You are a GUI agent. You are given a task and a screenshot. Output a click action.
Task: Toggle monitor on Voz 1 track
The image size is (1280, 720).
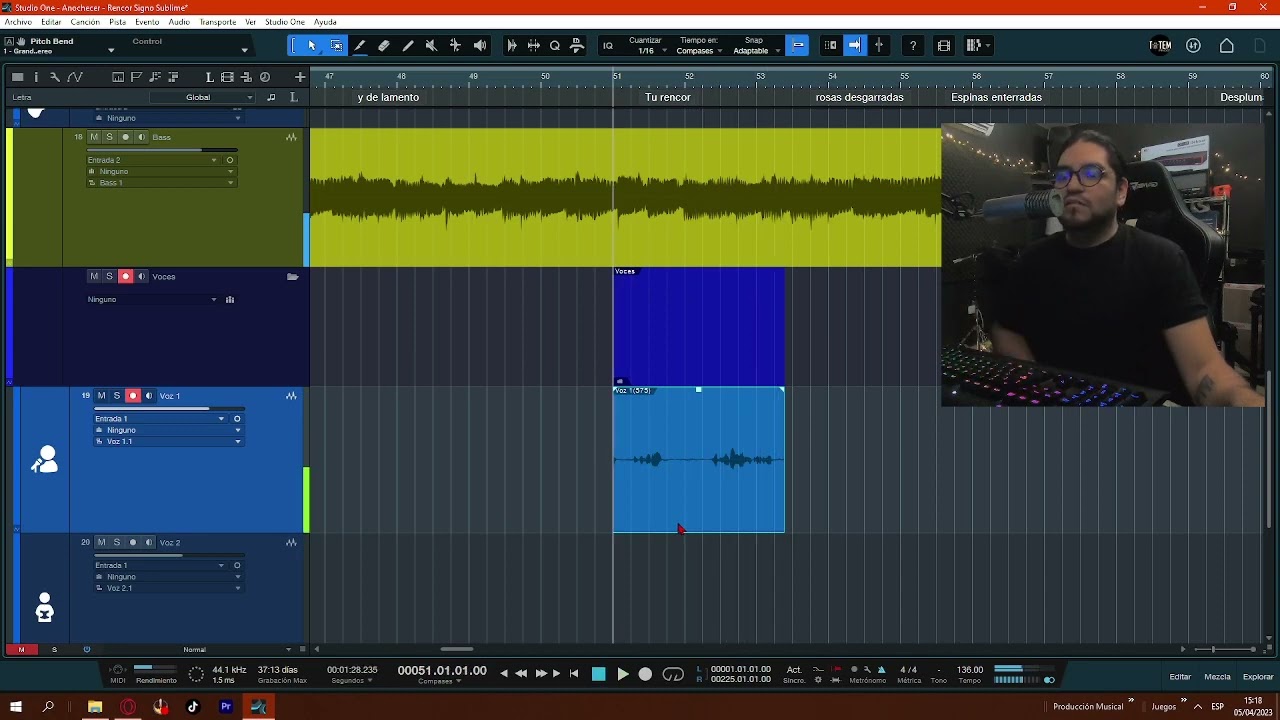[x=148, y=396]
